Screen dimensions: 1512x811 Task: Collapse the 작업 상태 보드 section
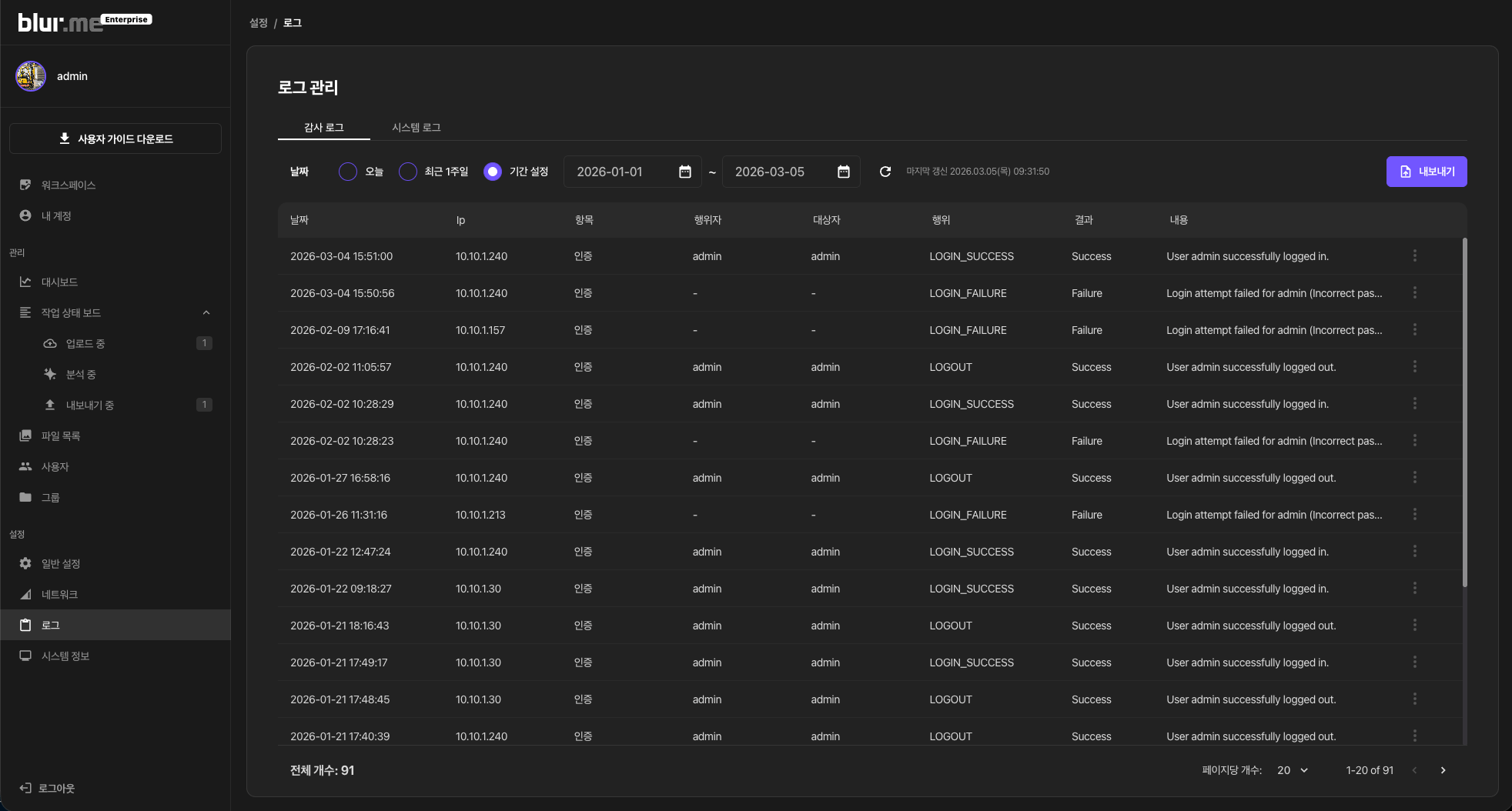206,312
